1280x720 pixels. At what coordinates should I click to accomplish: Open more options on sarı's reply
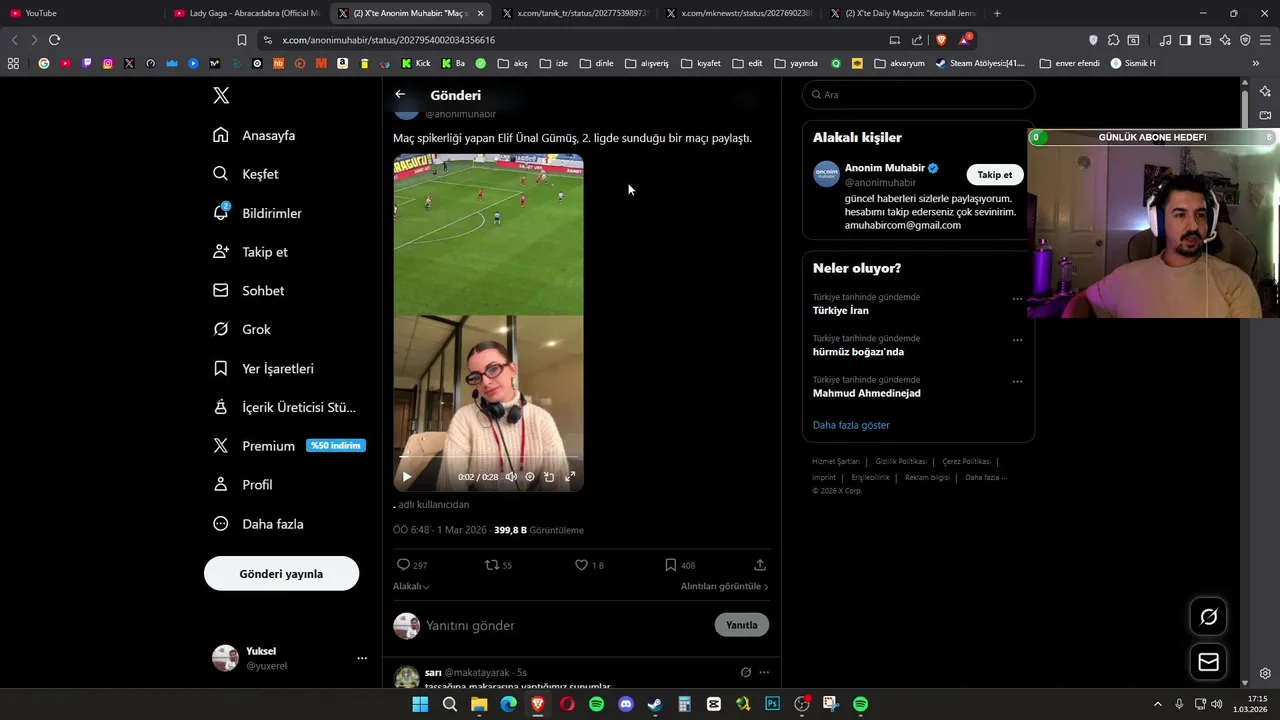coord(764,672)
